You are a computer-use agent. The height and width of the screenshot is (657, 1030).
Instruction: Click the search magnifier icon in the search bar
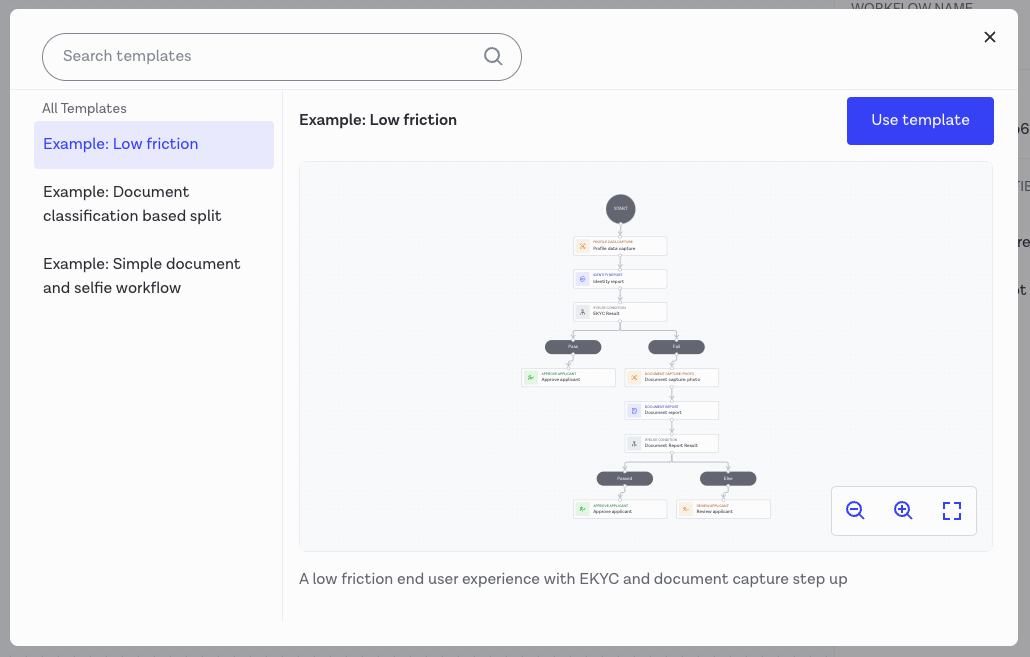click(x=493, y=57)
